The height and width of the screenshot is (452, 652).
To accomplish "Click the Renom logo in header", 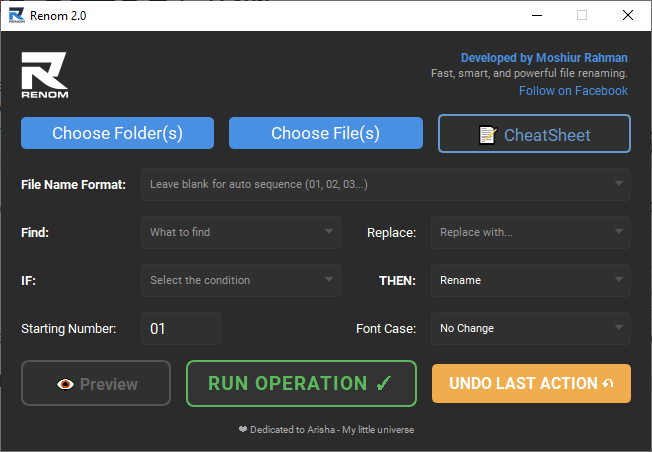I will click(44, 75).
